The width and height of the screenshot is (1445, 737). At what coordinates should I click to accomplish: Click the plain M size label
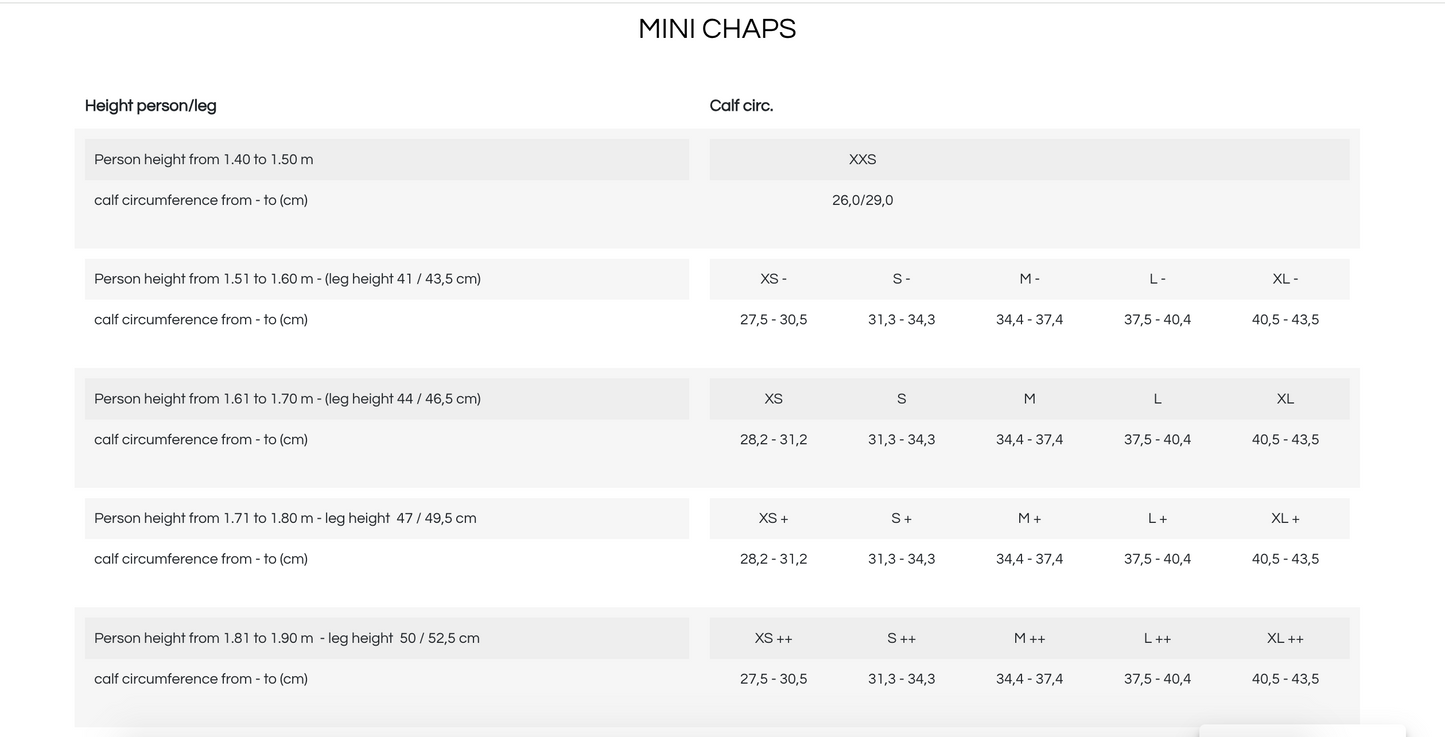point(1029,399)
